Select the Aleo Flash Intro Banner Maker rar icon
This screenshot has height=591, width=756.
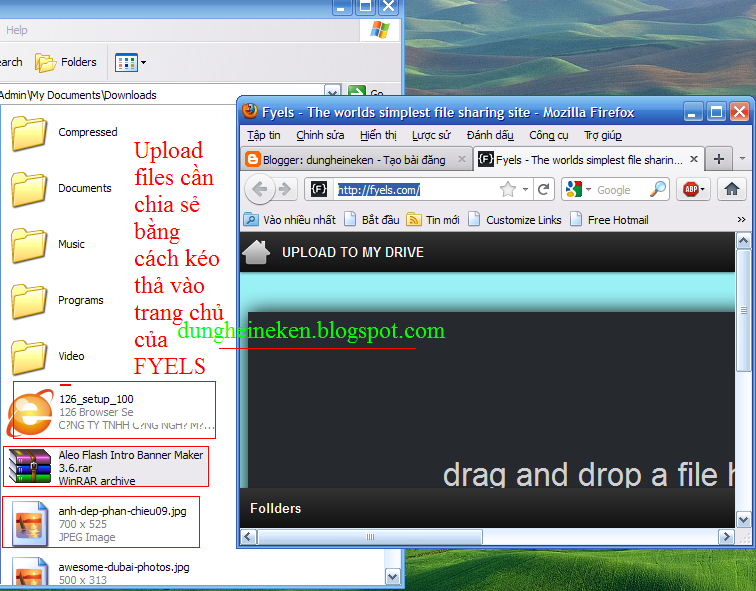(30, 466)
